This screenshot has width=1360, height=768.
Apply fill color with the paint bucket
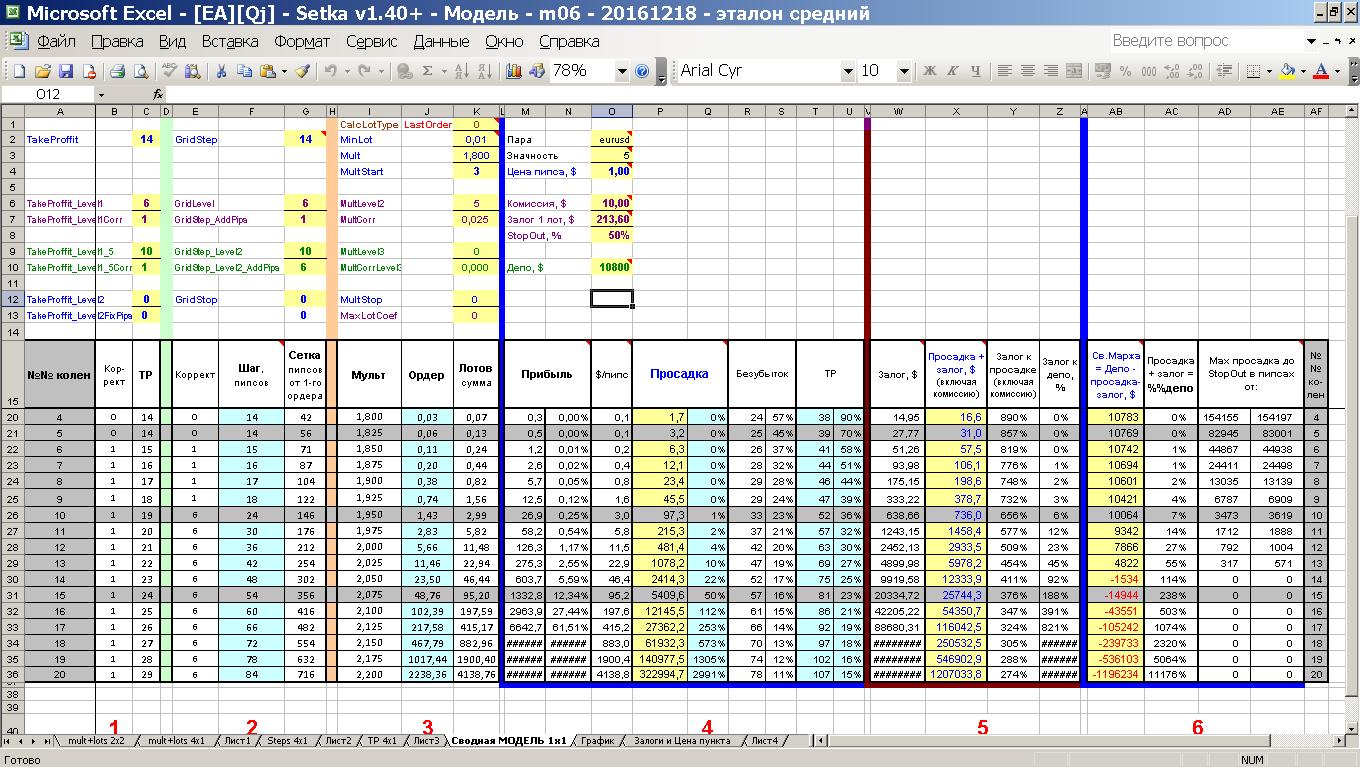pyautogui.click(x=1288, y=71)
